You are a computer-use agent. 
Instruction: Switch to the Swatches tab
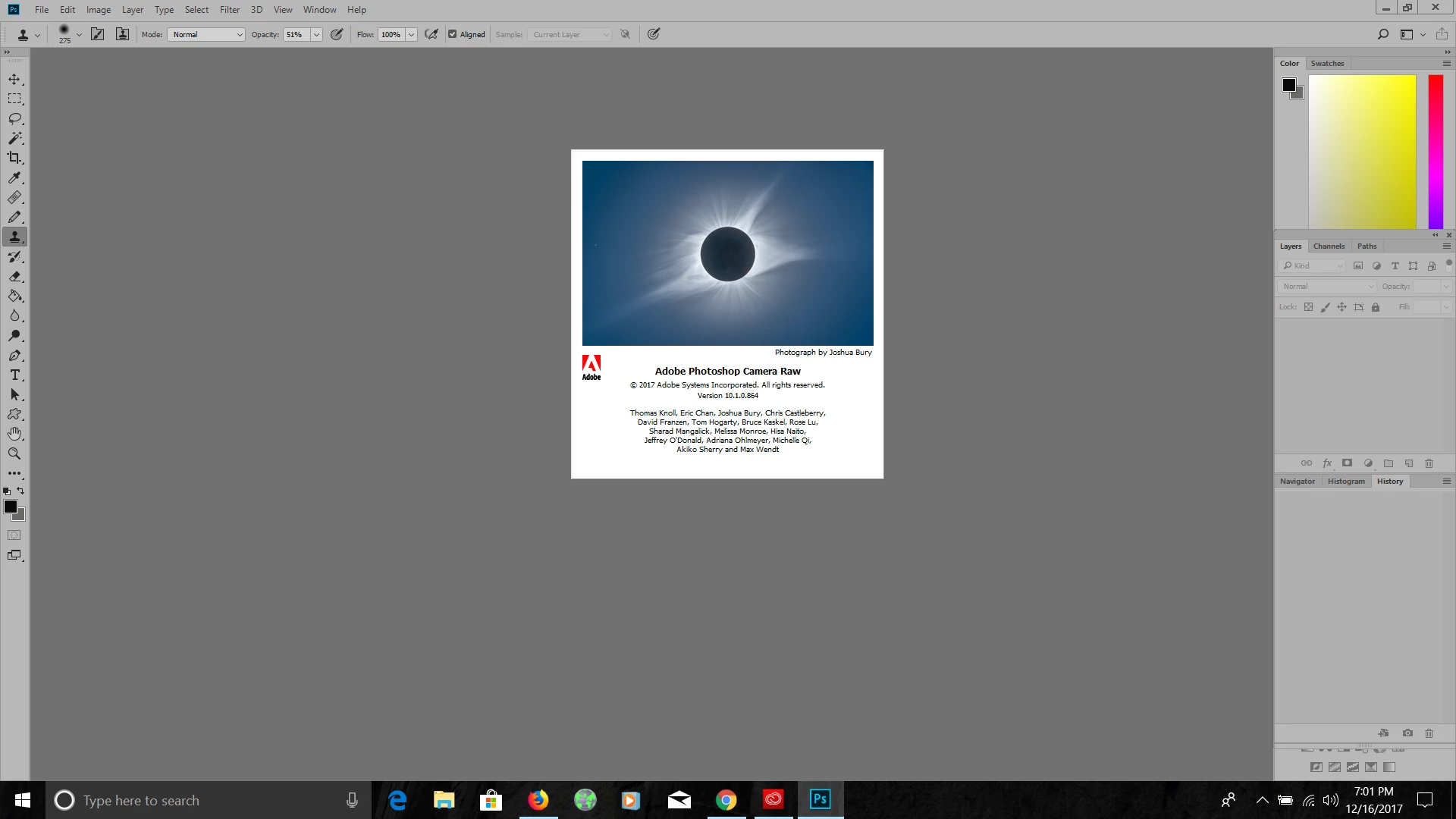pos(1327,64)
